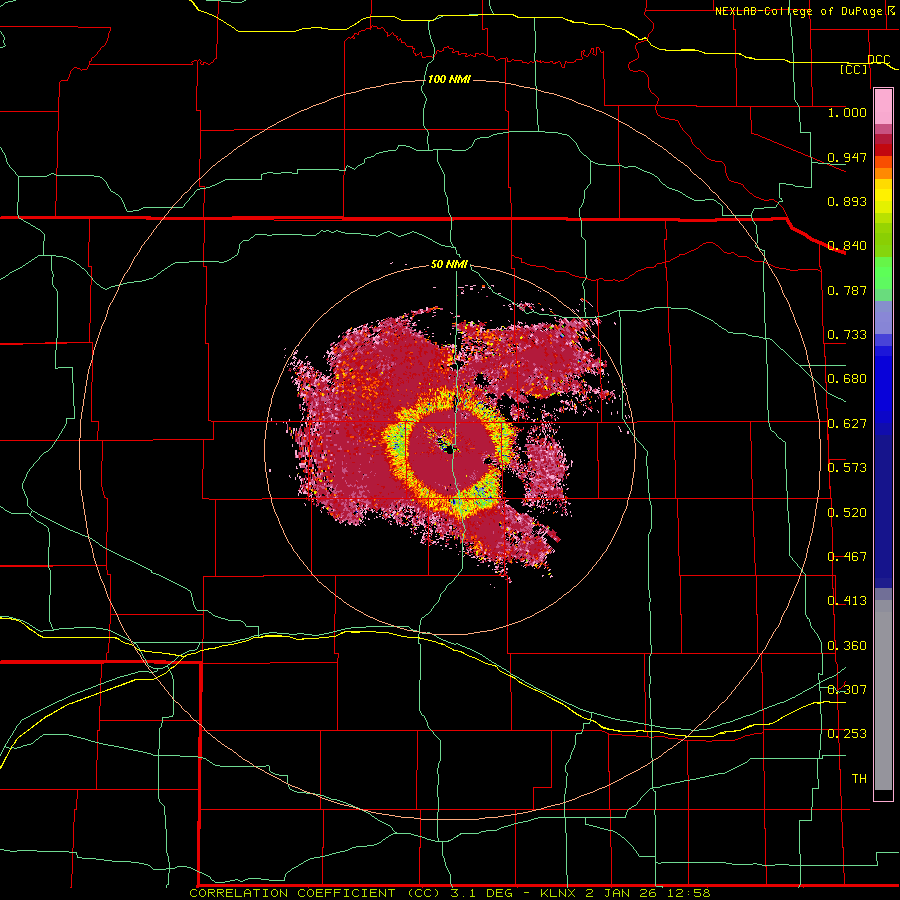This screenshot has height=900, width=900.
Task: Click the 0.787 color scale value
Action: click(847, 290)
